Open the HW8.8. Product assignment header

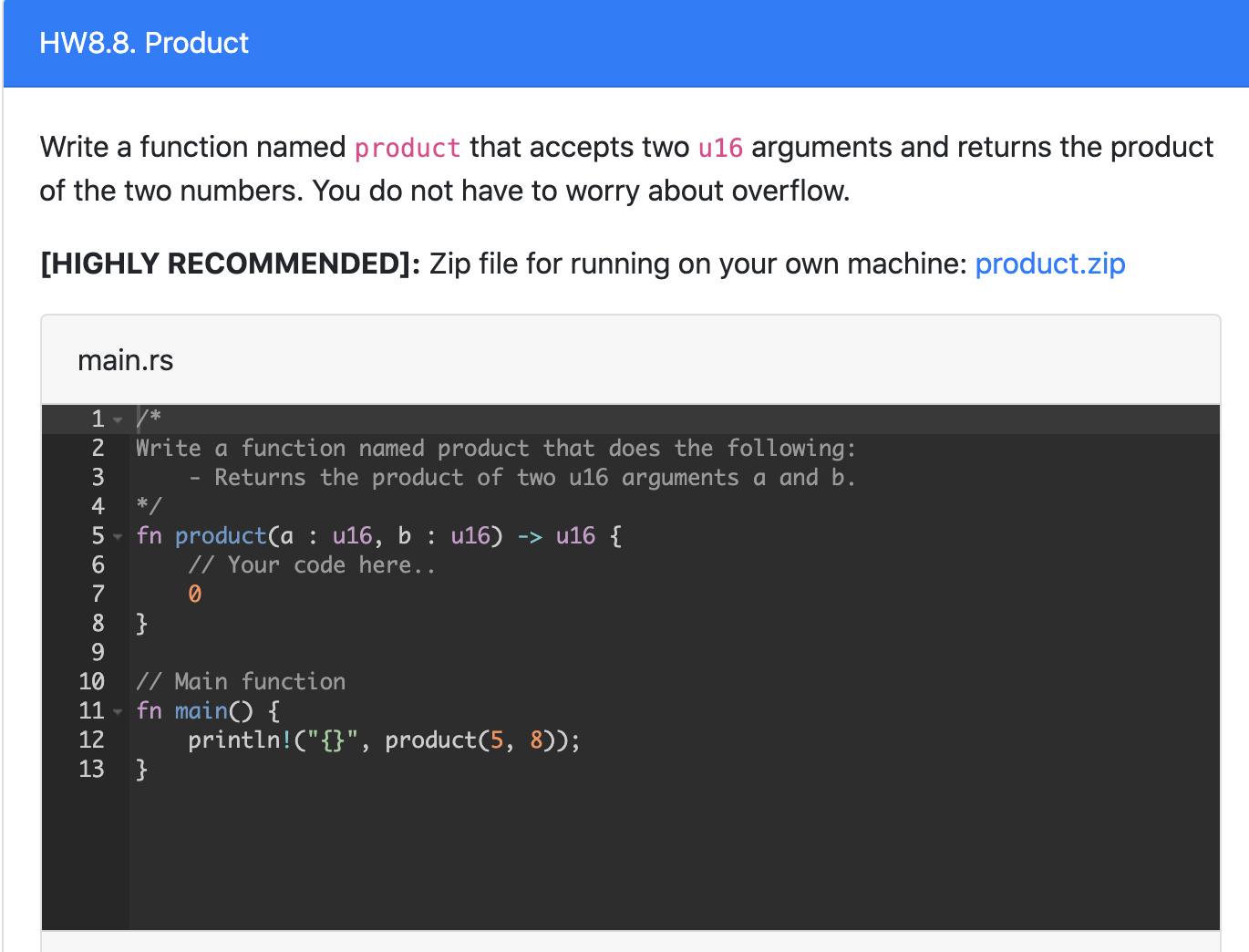pos(143,43)
